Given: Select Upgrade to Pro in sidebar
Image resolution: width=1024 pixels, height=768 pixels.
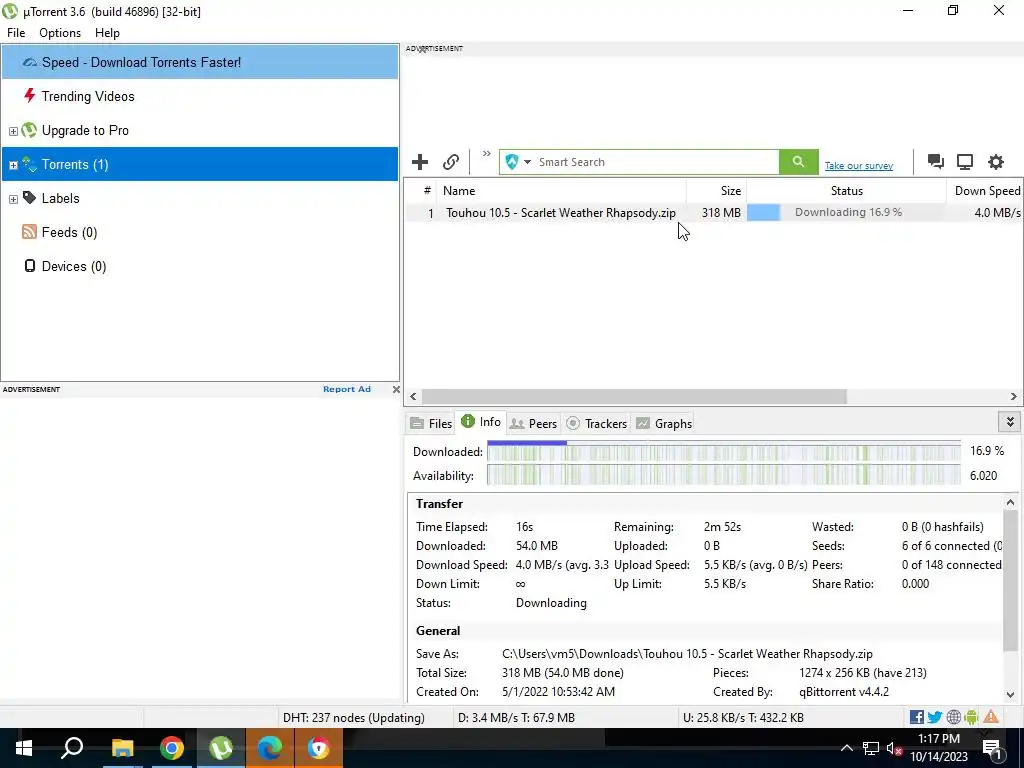Looking at the screenshot, I should pyautogui.click(x=200, y=130).
